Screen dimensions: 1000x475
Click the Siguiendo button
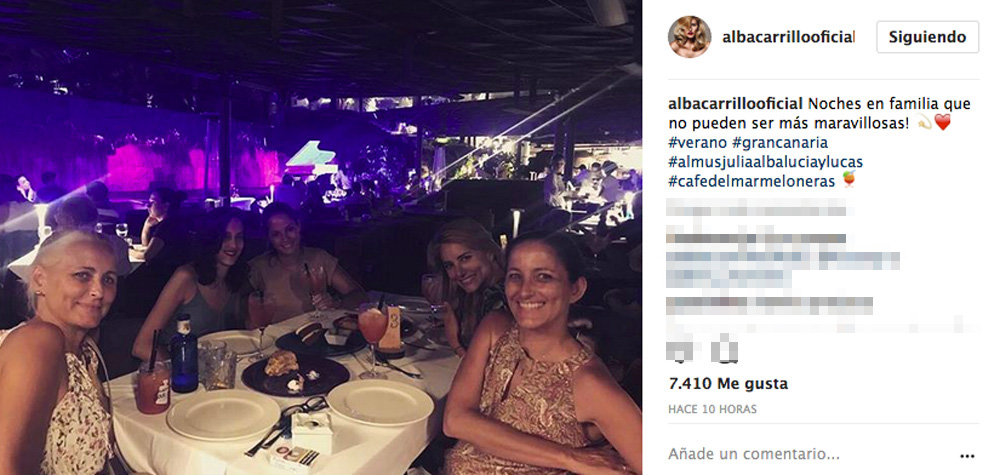pos(927,37)
